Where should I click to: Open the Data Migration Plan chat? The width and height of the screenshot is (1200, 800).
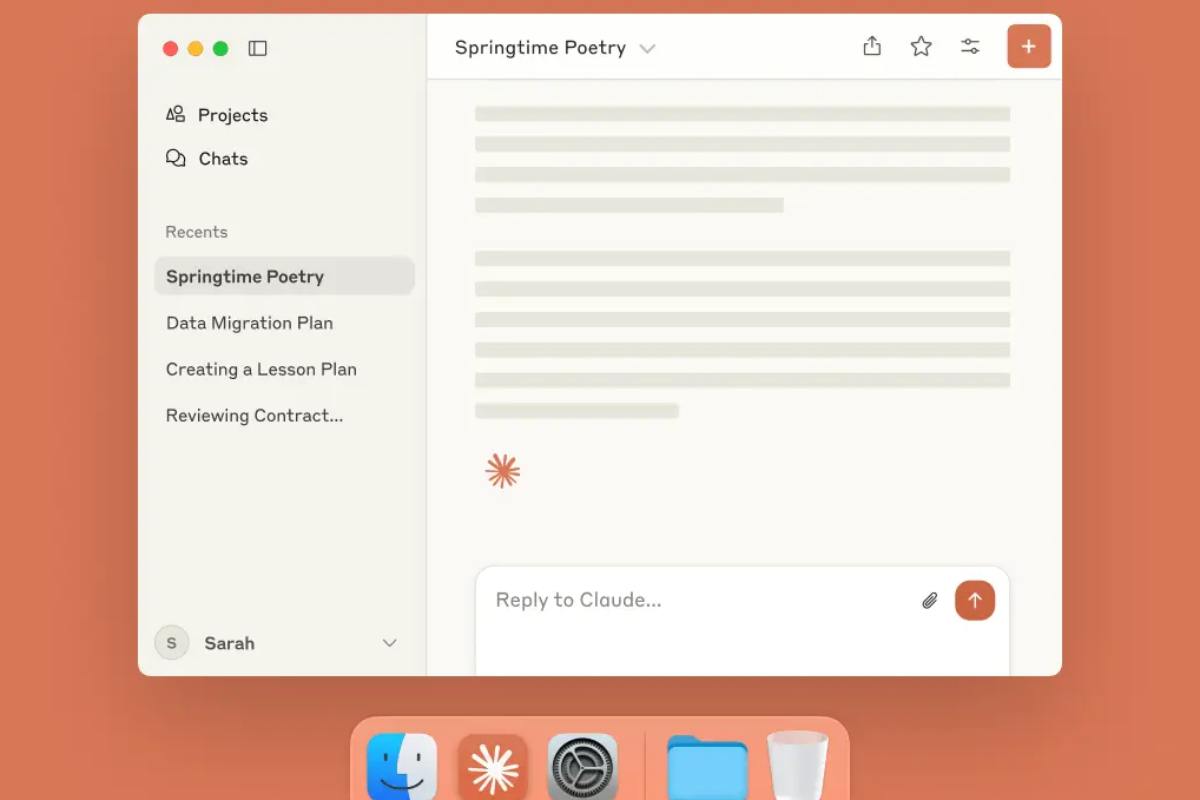pos(249,323)
